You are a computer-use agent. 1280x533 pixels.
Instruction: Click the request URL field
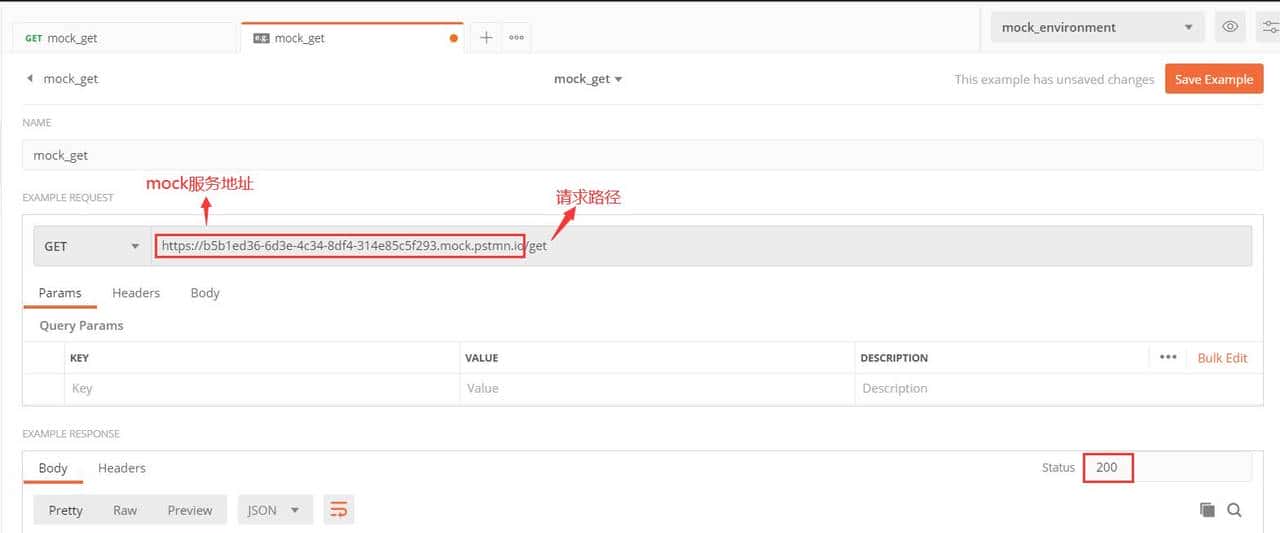(701, 246)
